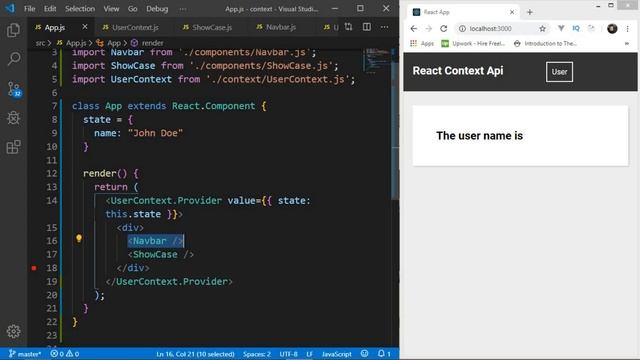The image size is (640, 360).
Task: Open the Chrome profile avatar
Action: (x=612, y=29)
